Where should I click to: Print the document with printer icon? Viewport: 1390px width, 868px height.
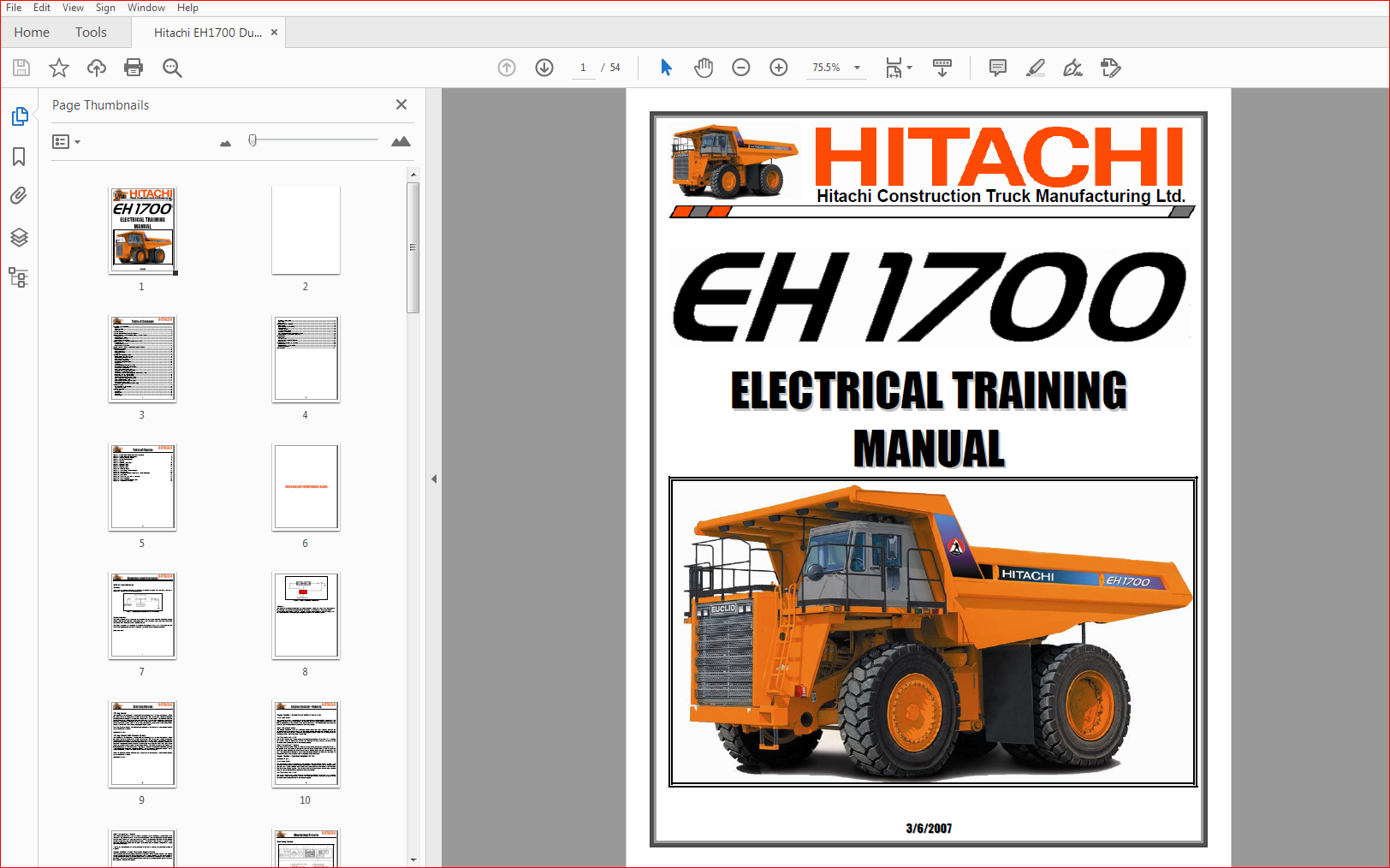pyautogui.click(x=134, y=68)
